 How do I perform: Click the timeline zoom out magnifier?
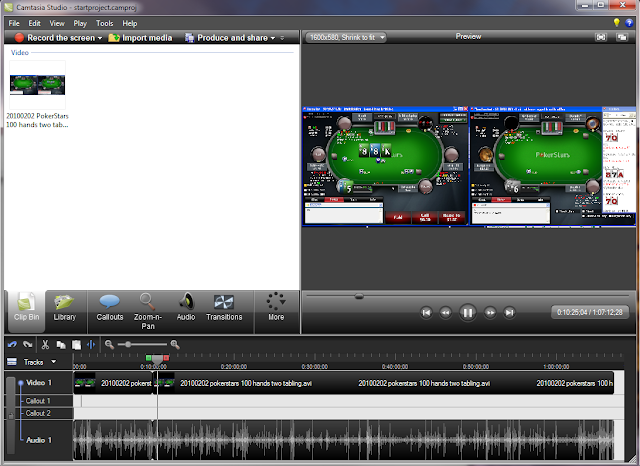[109, 345]
